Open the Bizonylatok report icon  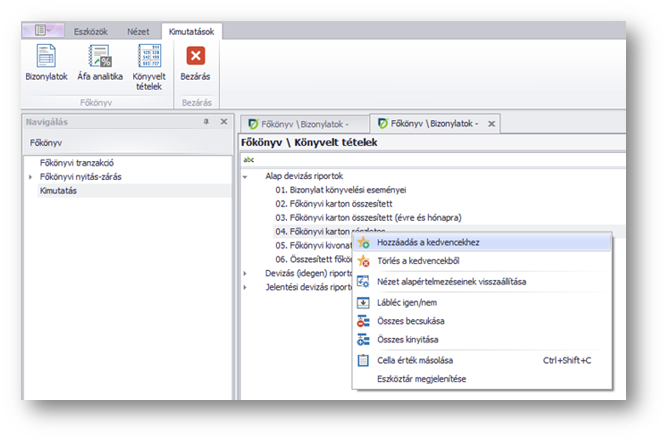46,63
